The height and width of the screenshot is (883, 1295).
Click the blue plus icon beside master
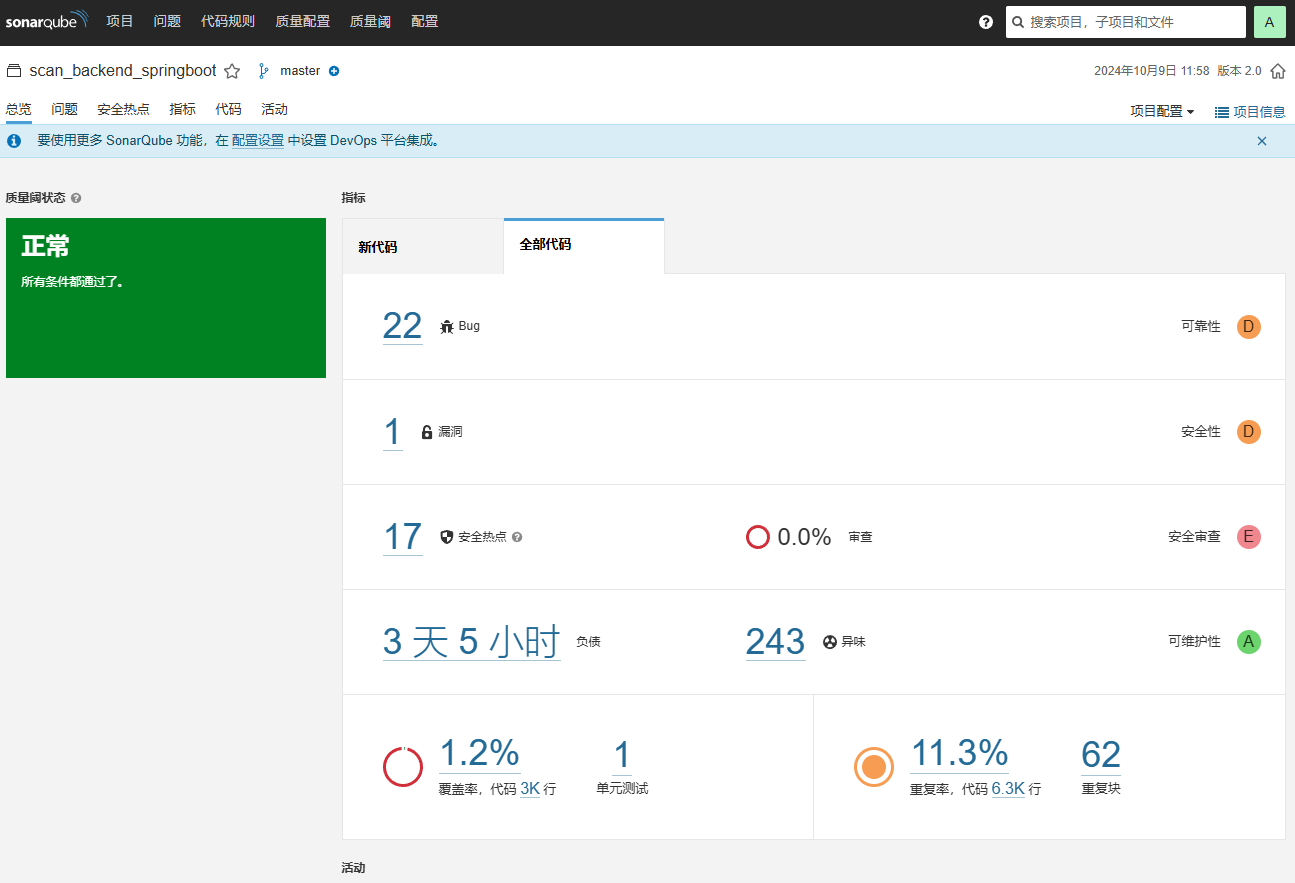click(334, 71)
